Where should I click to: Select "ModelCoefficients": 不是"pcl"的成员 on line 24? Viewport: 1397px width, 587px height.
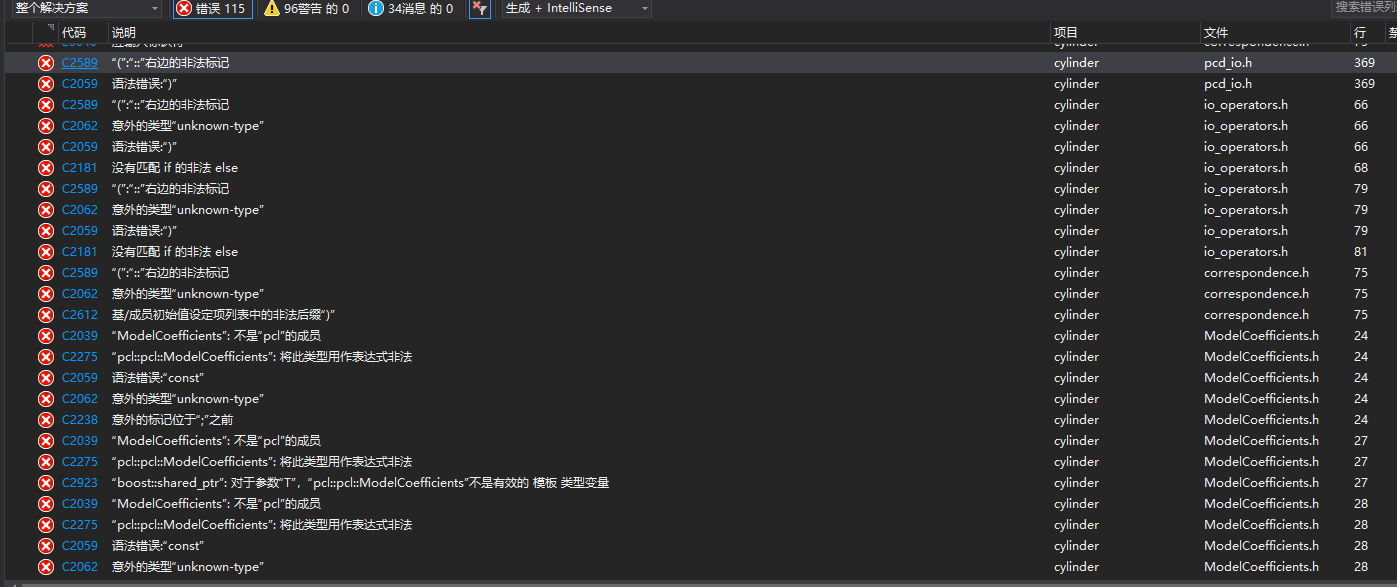pyautogui.click(x=216, y=336)
